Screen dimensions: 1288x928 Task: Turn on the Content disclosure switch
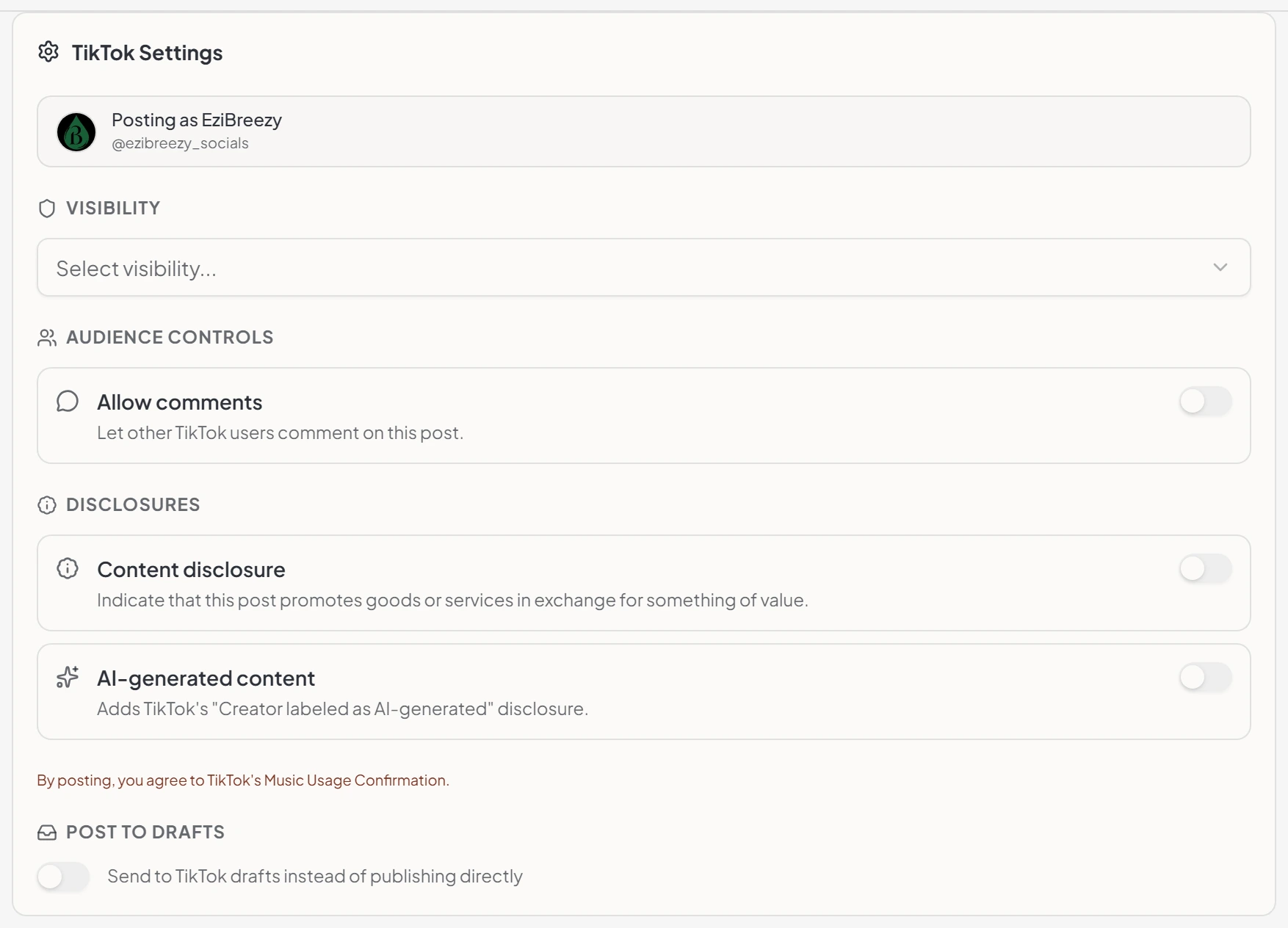pyautogui.click(x=1205, y=569)
